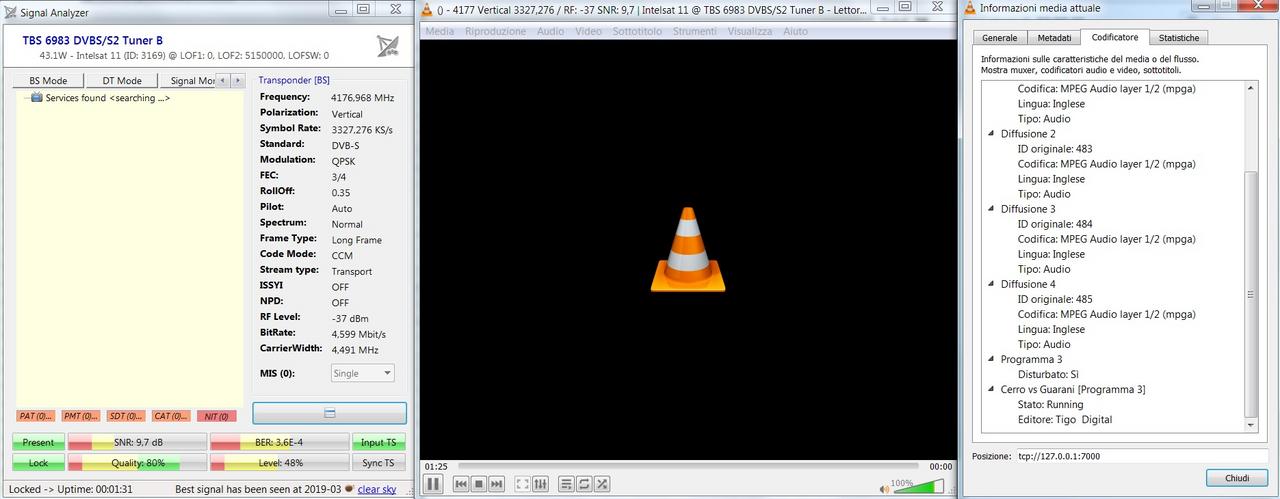Collapse Cerro vs Guarani tree node
The image size is (1280, 499).
point(991,389)
